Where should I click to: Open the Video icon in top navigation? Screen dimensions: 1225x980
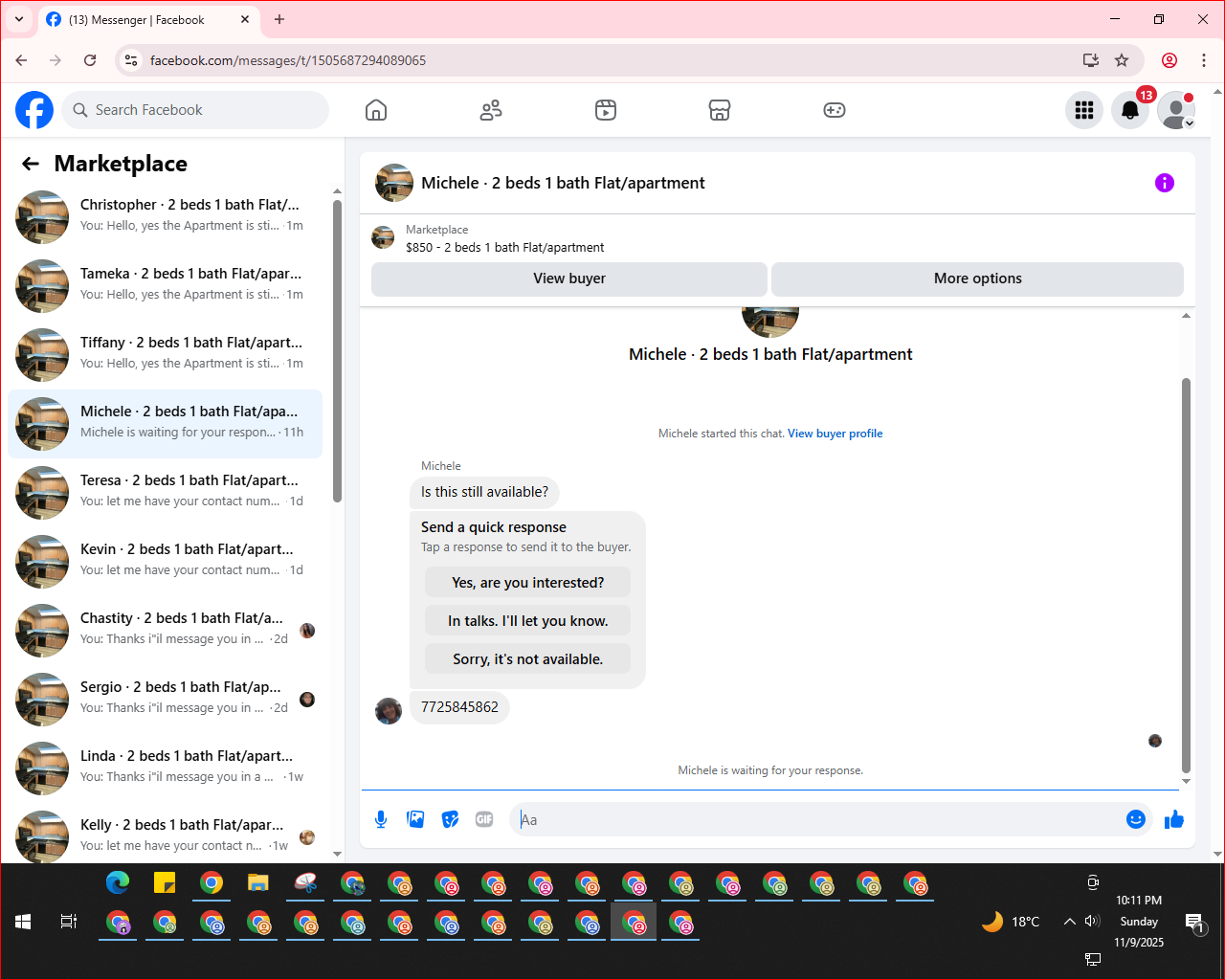click(606, 110)
